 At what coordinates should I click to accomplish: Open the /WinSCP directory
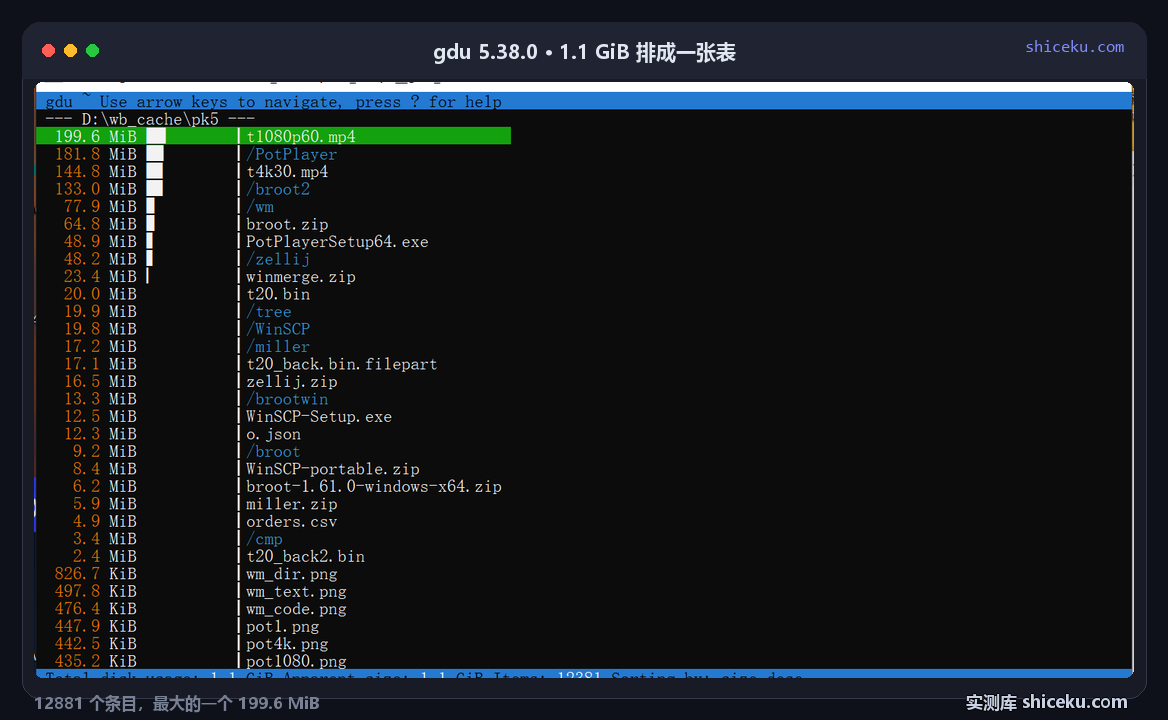(x=278, y=329)
